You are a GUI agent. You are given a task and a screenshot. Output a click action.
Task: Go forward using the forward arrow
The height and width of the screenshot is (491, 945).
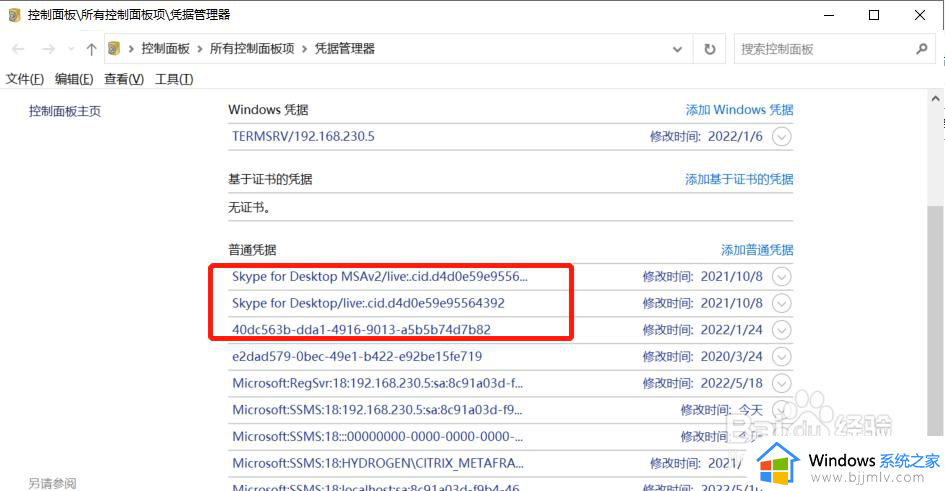[48, 49]
